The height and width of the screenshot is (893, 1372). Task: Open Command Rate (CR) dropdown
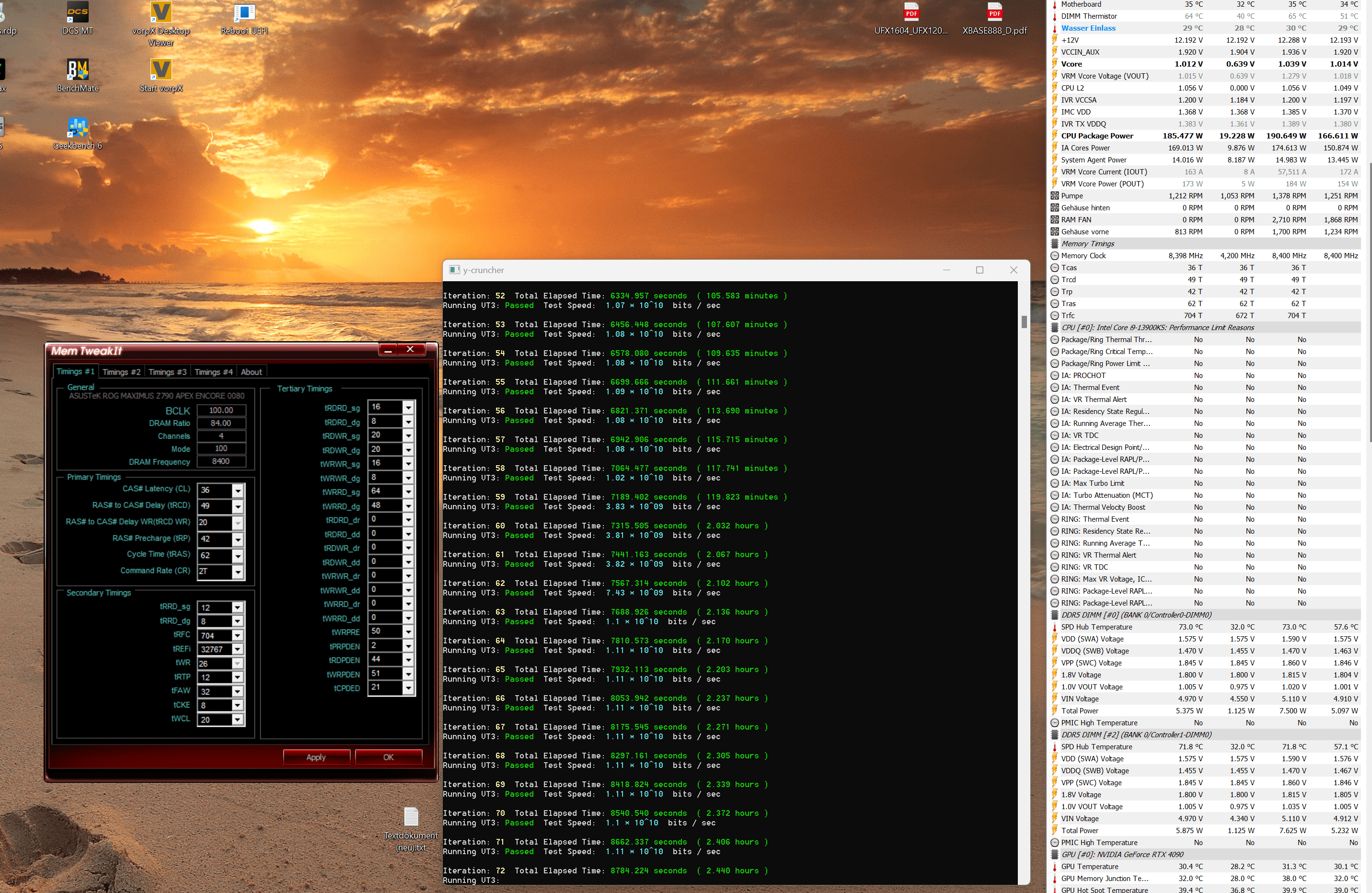tap(238, 572)
